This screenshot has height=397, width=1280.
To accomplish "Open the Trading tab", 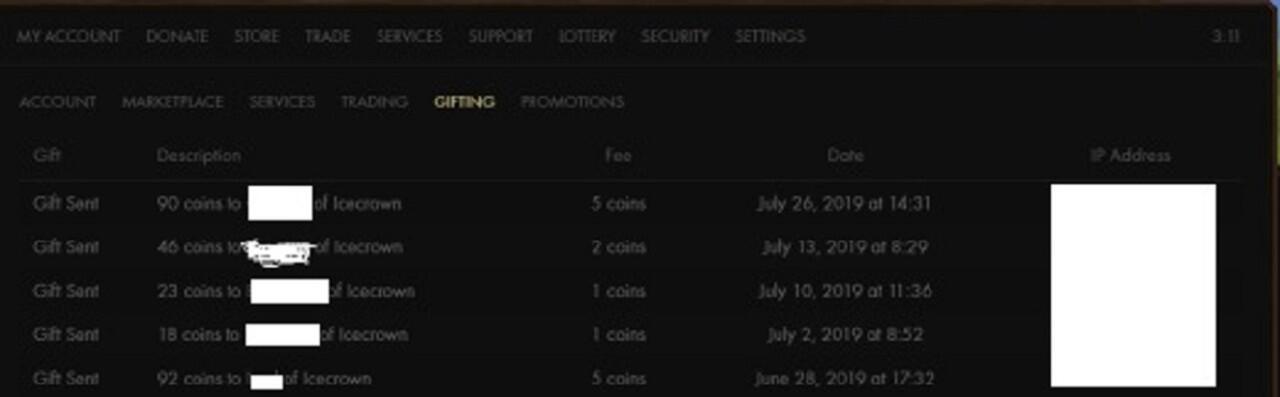I will click(374, 102).
